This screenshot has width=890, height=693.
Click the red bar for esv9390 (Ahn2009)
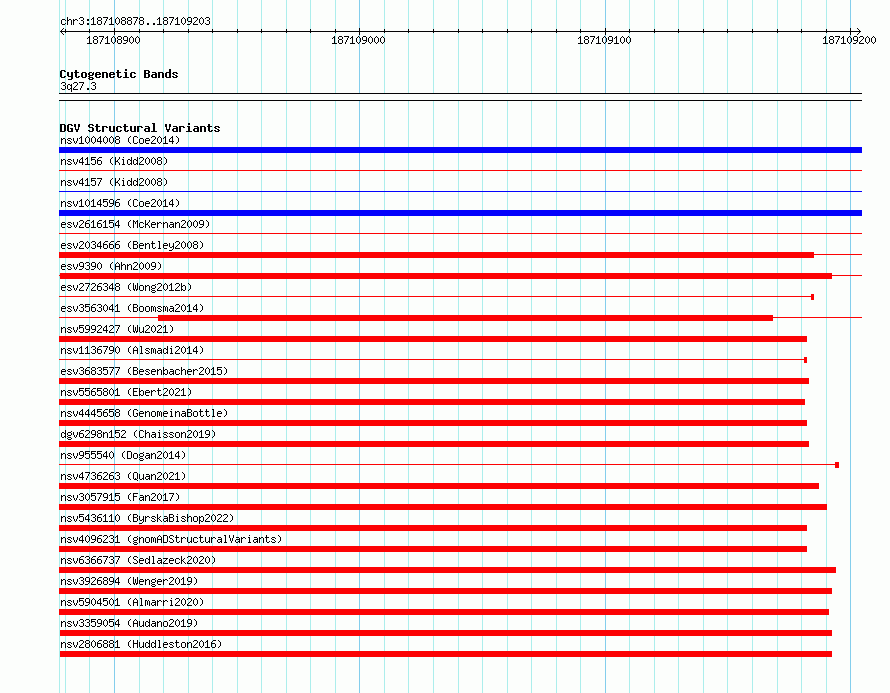pos(446,276)
